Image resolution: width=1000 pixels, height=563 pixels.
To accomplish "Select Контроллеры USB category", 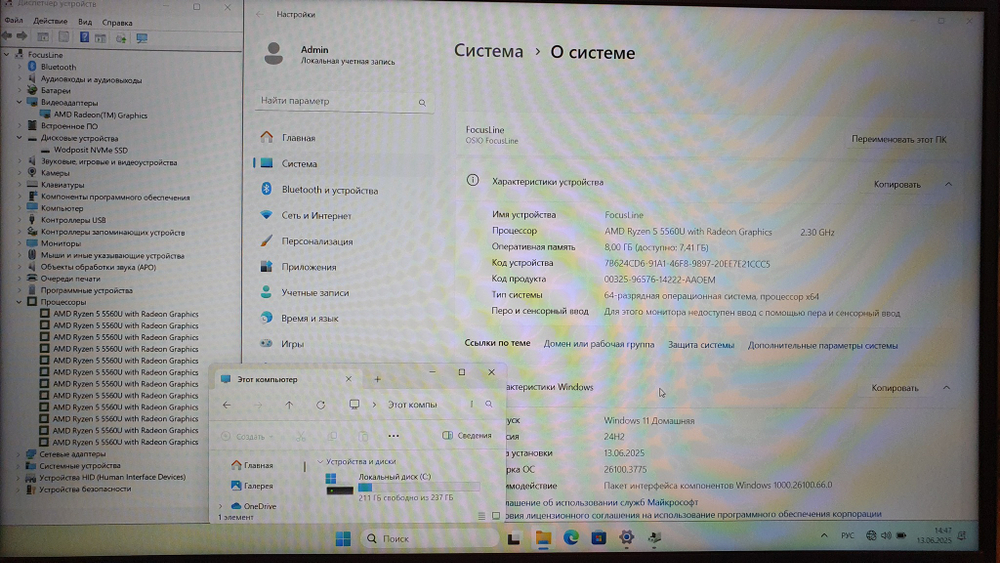I will tap(73, 220).
